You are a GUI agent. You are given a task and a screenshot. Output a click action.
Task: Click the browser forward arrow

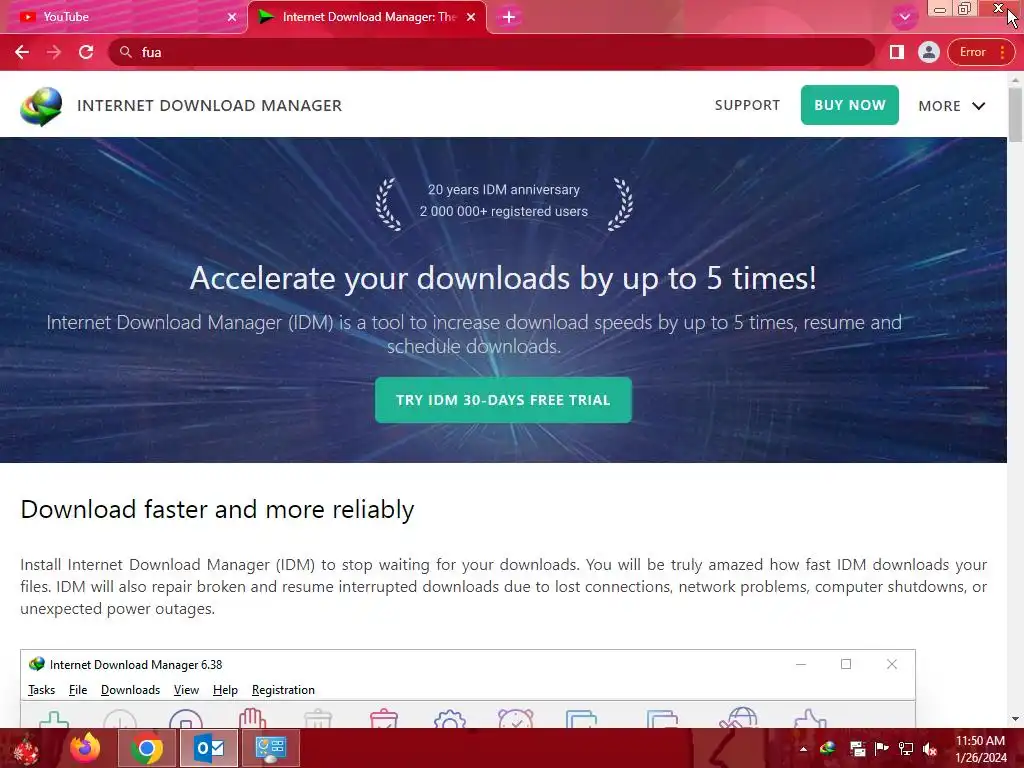click(x=54, y=52)
